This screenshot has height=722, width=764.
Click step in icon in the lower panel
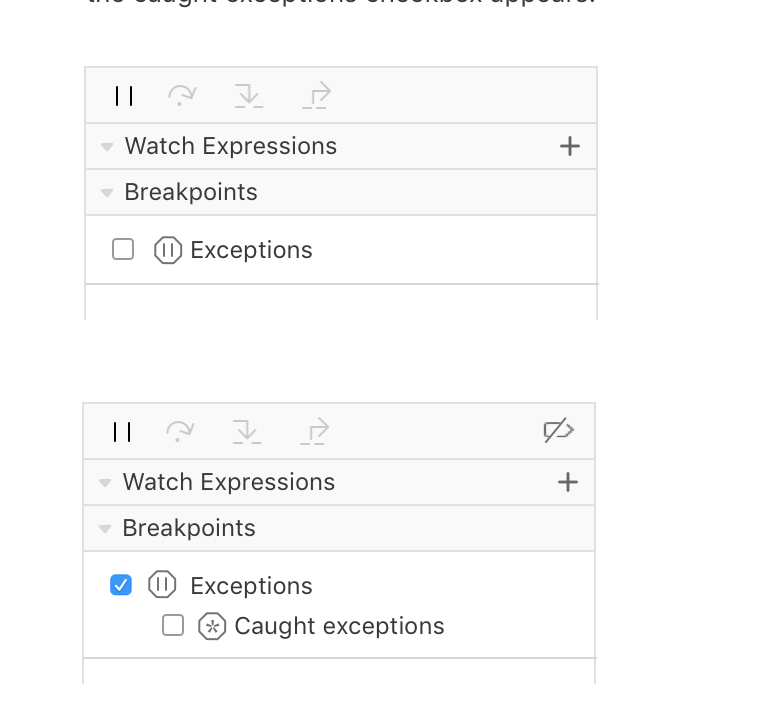coord(246,432)
